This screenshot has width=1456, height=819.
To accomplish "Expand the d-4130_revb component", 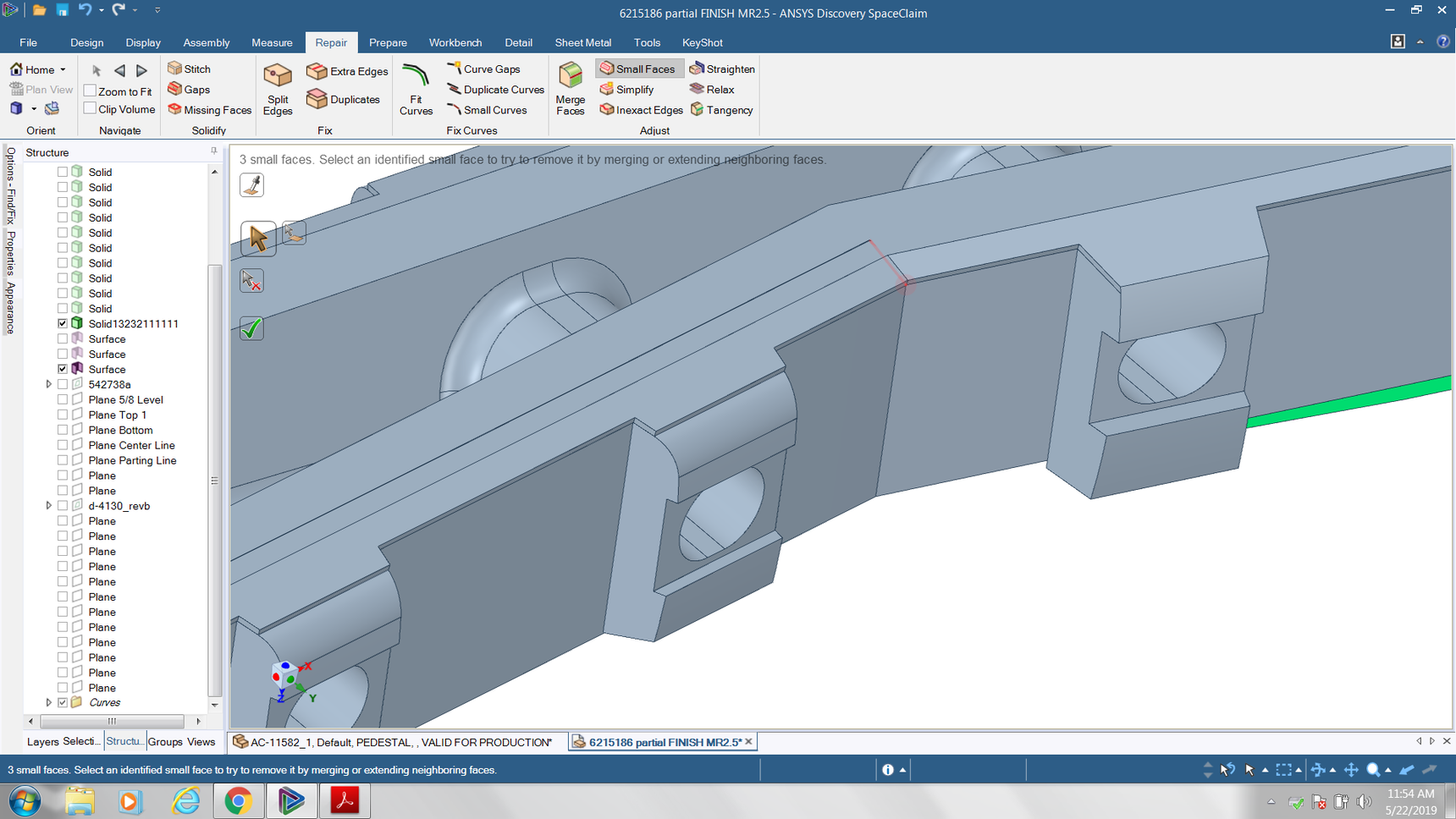I will (49, 506).
